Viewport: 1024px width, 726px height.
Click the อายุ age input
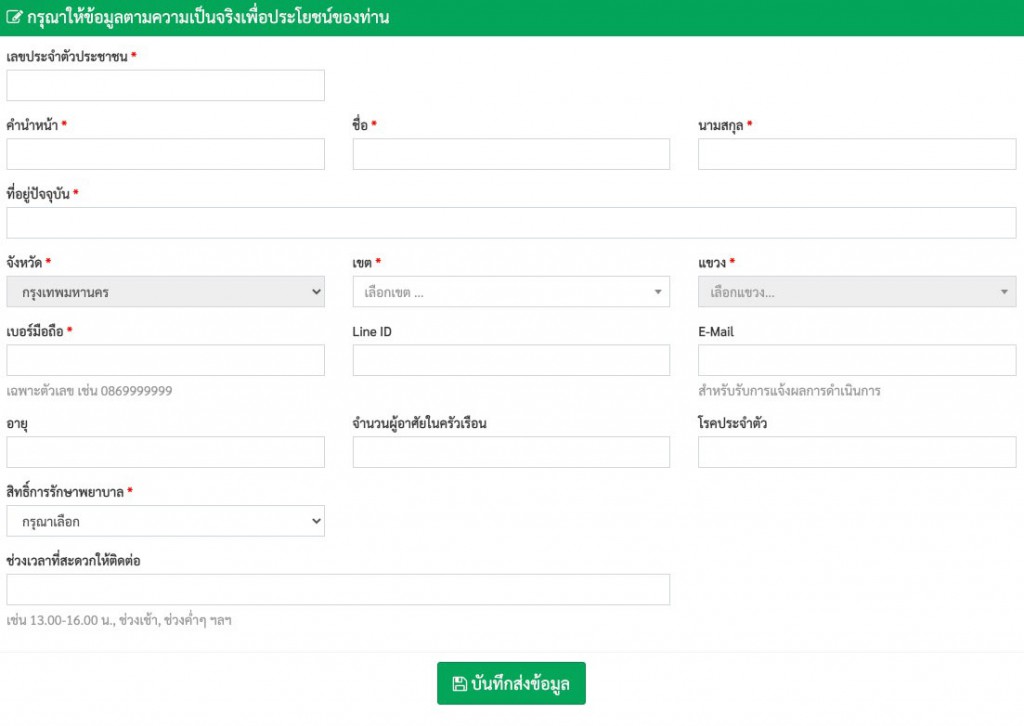[165, 452]
